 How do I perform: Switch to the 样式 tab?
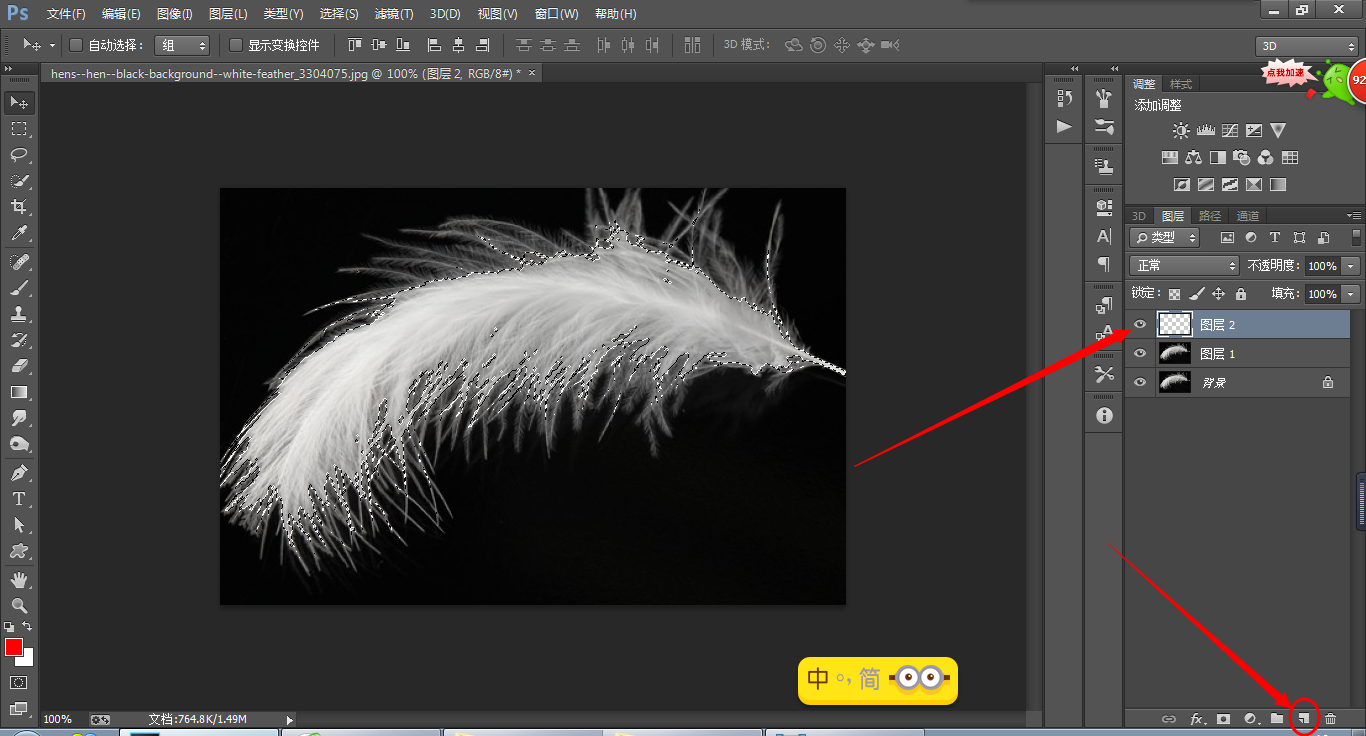coord(1181,84)
